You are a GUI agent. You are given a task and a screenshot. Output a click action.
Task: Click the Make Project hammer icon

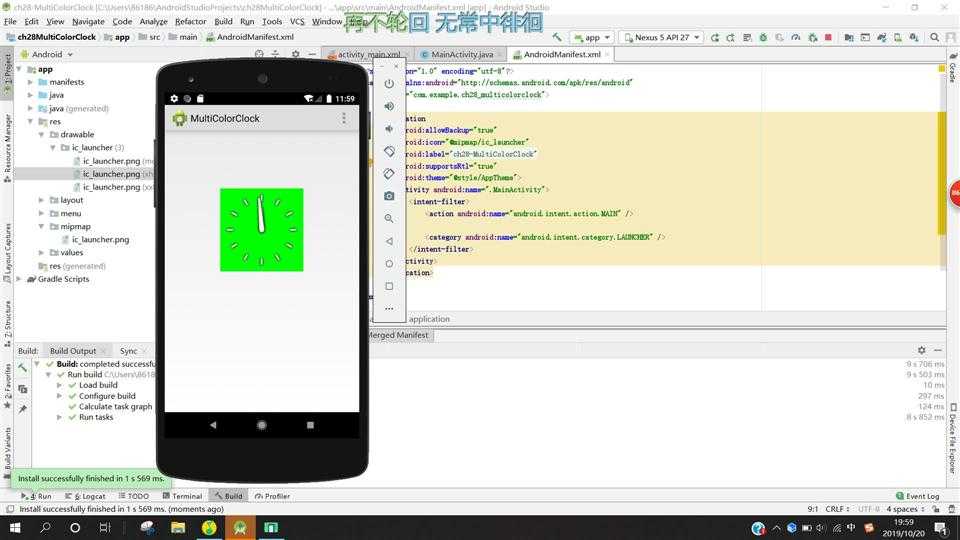557,37
